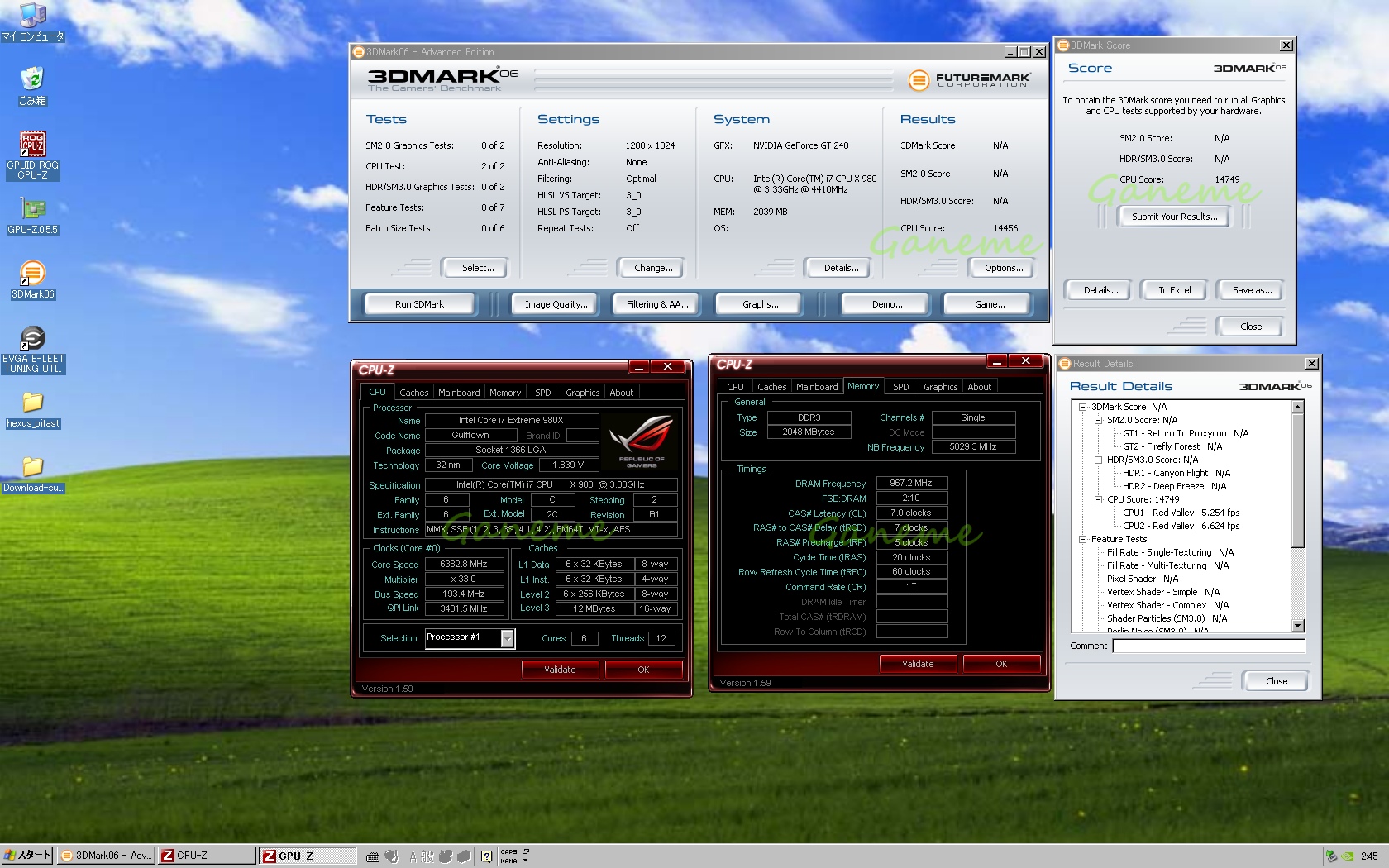1389x868 pixels.
Task: Click scroll down arrow in Result Details
Action: tap(1297, 626)
